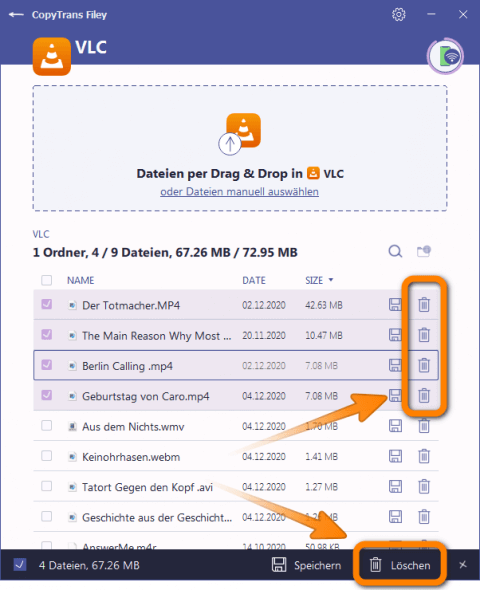Uncheck Geburtstag von Caro.mp4 checkbox
Image resolution: width=480 pixels, height=590 pixels.
coord(47,395)
